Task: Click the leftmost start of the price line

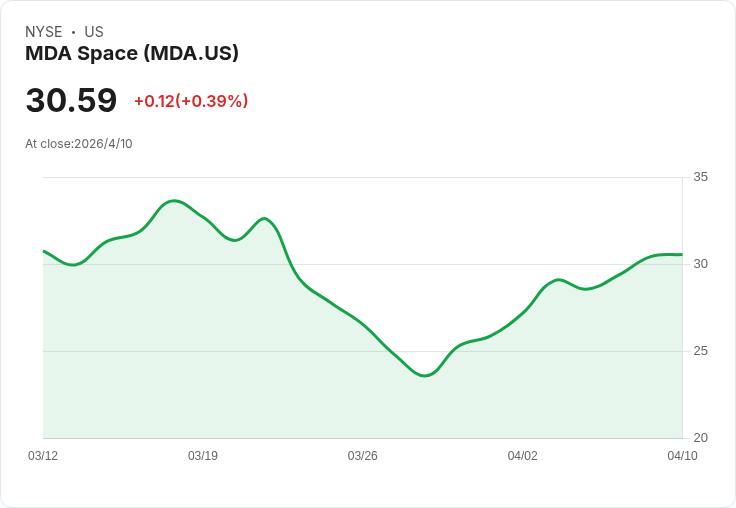Action: [44, 251]
